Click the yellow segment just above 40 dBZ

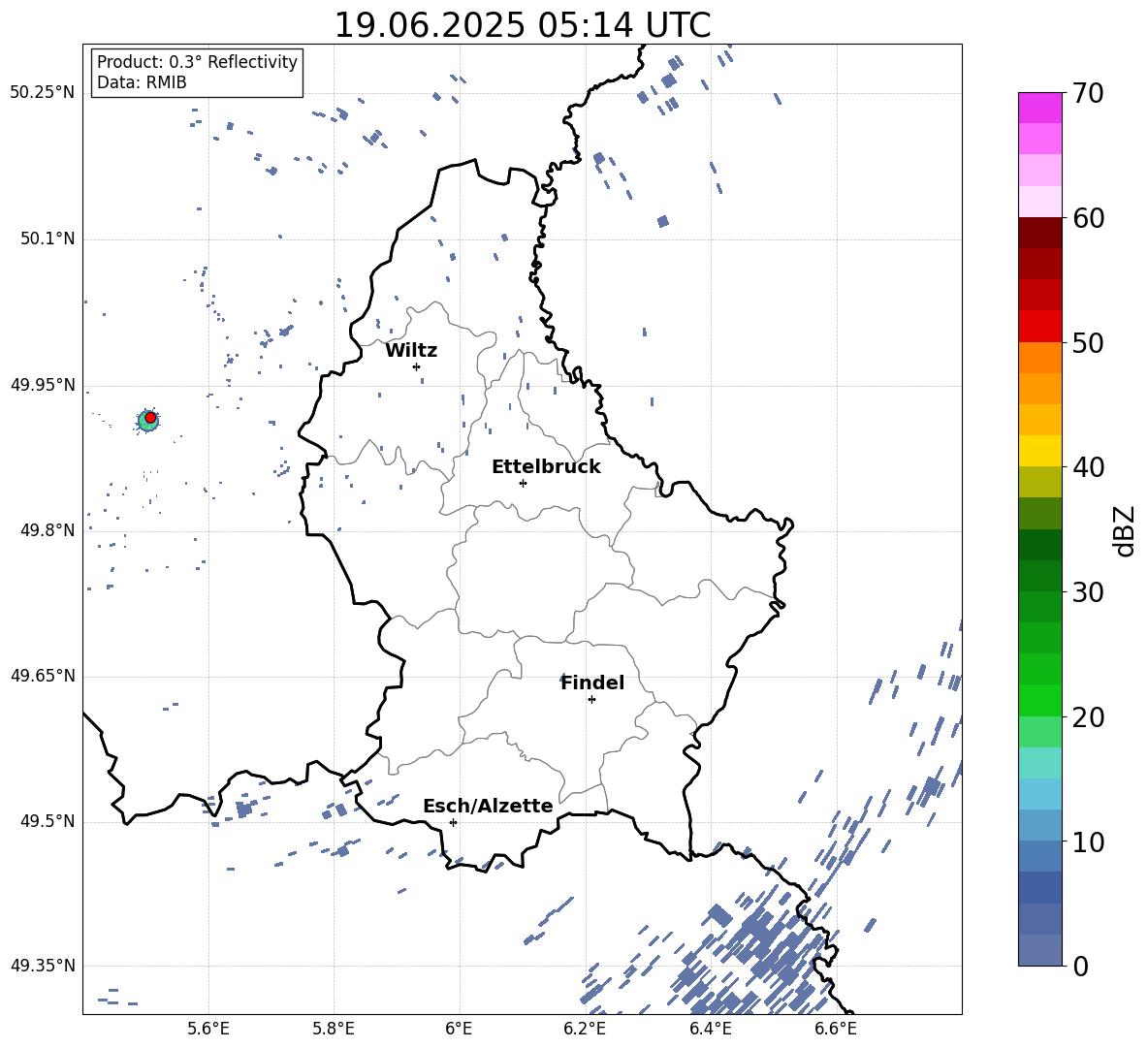click(1040, 451)
